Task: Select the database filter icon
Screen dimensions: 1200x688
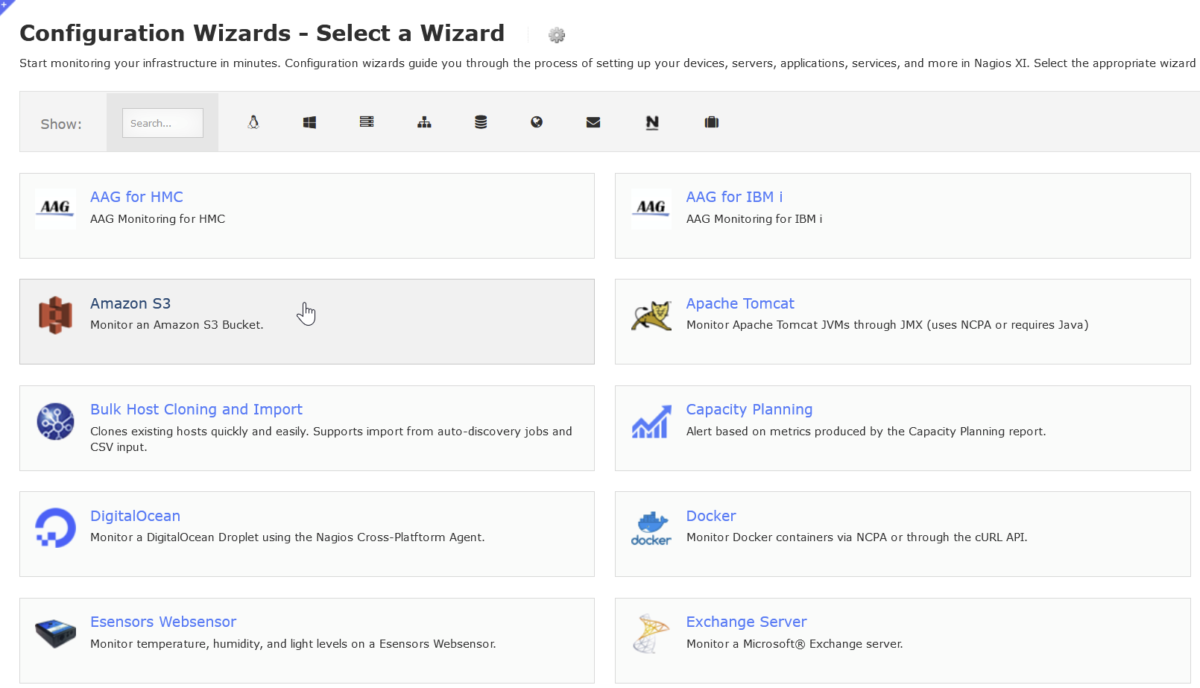Action: point(481,122)
